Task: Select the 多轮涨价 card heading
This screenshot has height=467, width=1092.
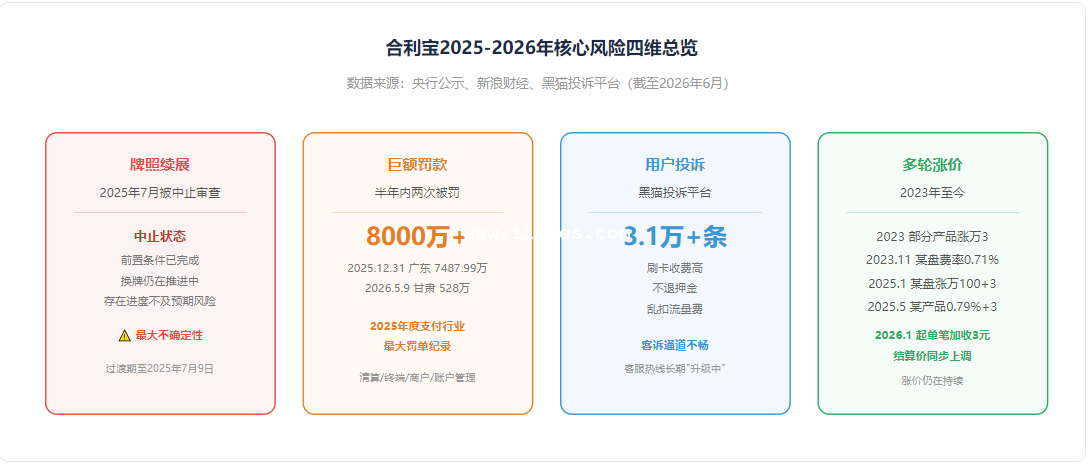Action: [933, 165]
